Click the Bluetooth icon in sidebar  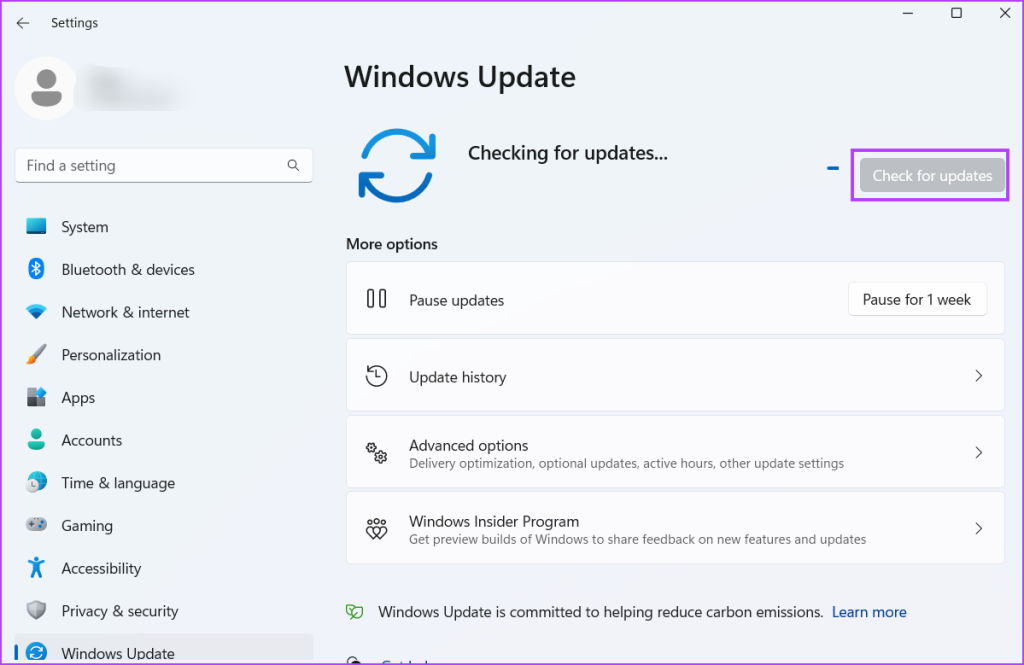click(36, 268)
